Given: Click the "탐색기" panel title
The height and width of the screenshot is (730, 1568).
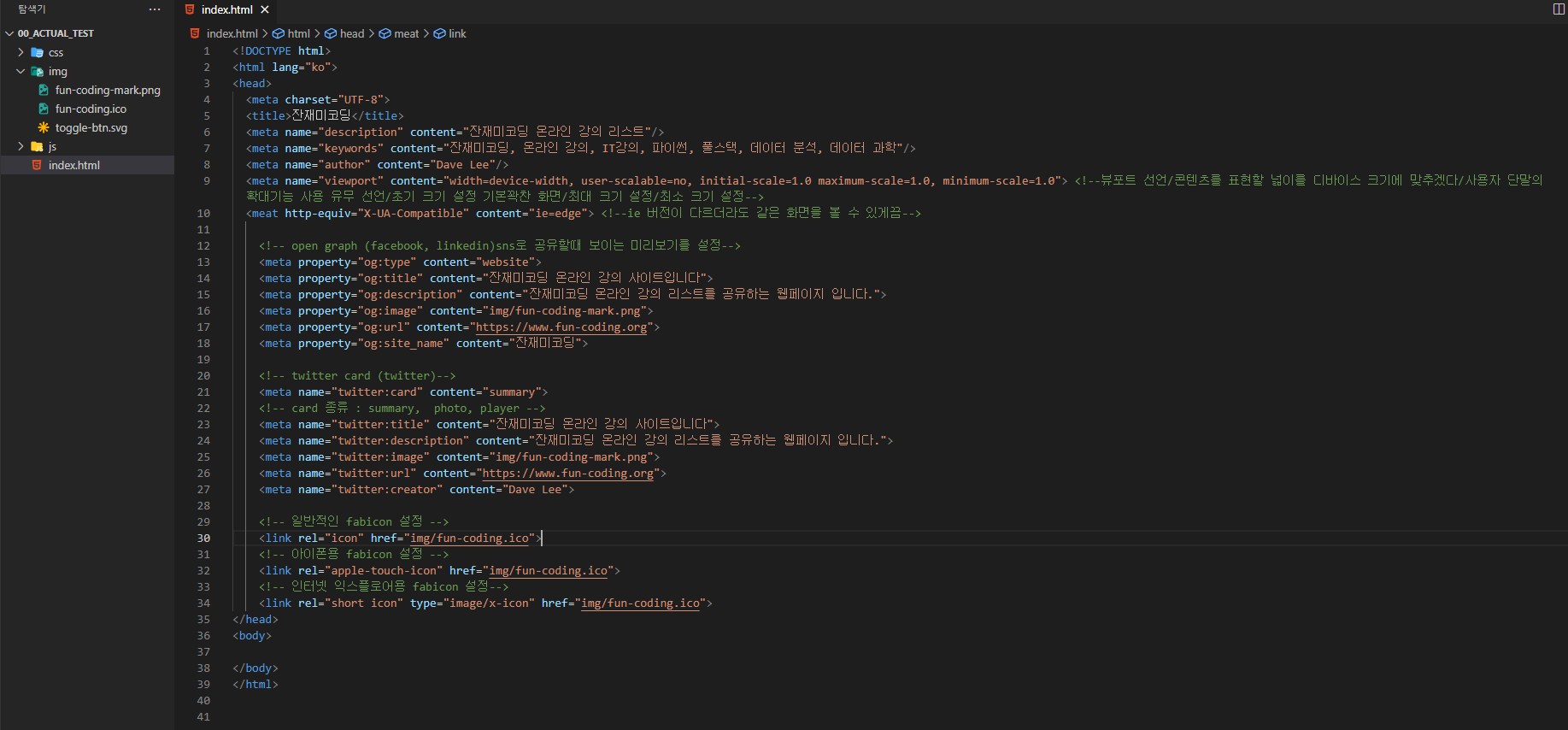Looking at the screenshot, I should [x=32, y=9].
